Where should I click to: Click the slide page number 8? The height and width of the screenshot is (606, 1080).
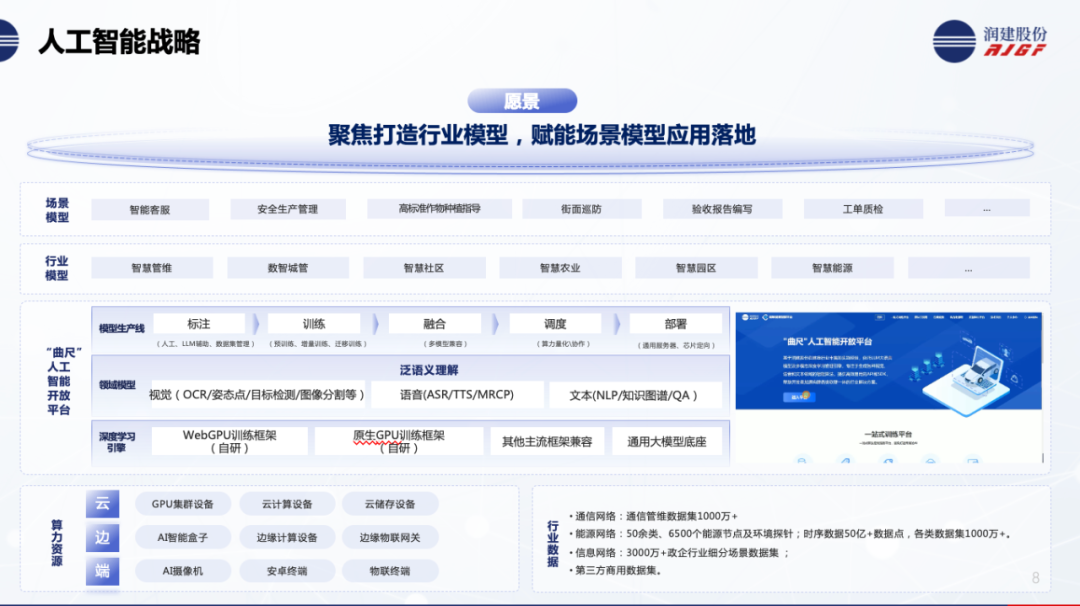pyautogui.click(x=1036, y=578)
